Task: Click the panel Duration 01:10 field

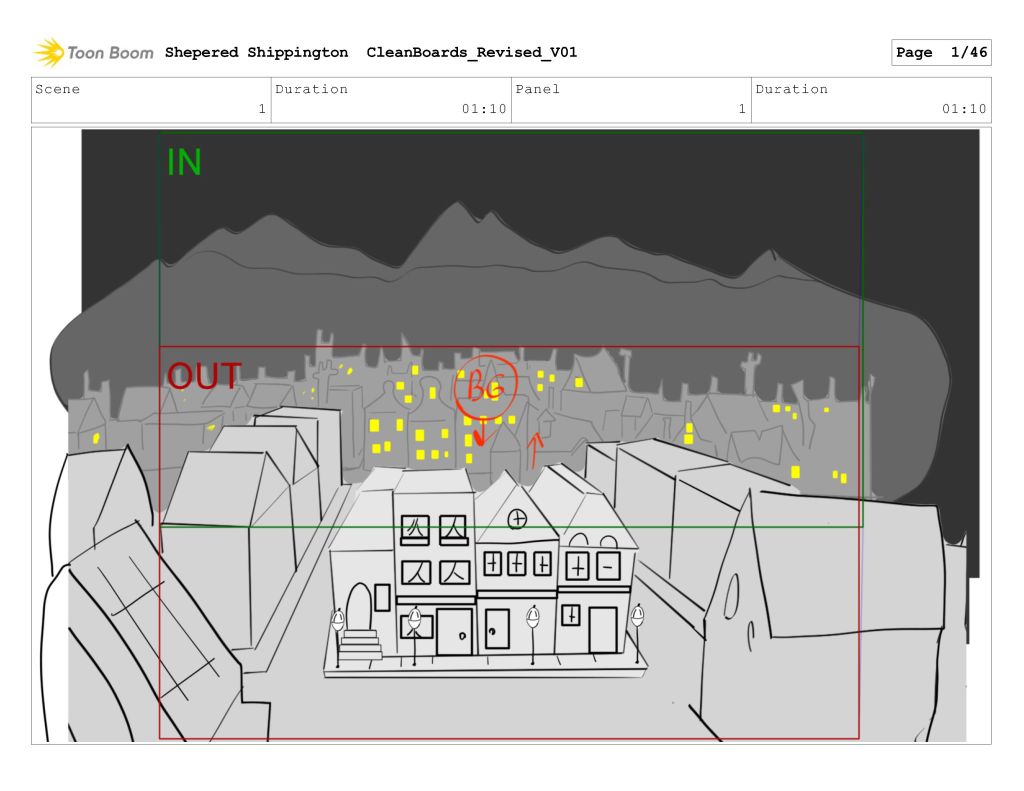Action: pyautogui.click(x=870, y=100)
